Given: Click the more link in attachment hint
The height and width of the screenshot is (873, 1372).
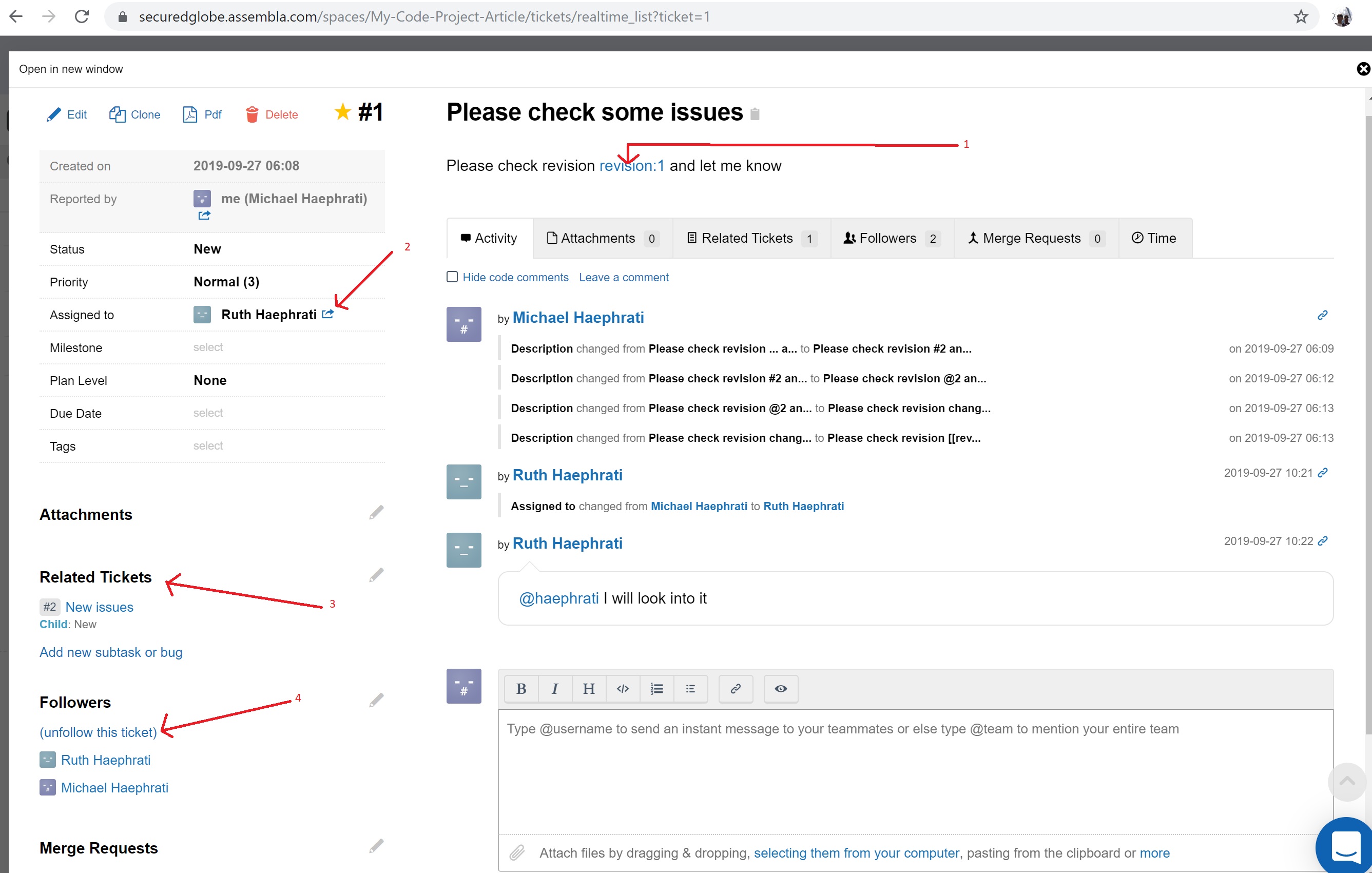Looking at the screenshot, I should pyautogui.click(x=1154, y=853).
